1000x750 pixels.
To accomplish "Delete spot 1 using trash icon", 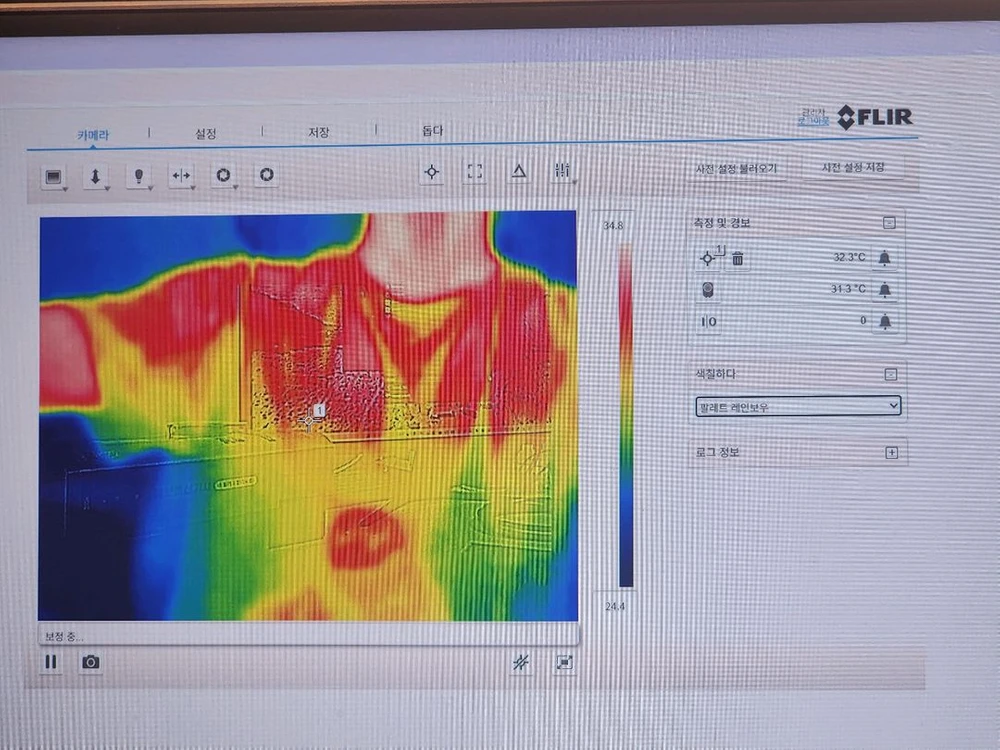I will click(738, 258).
